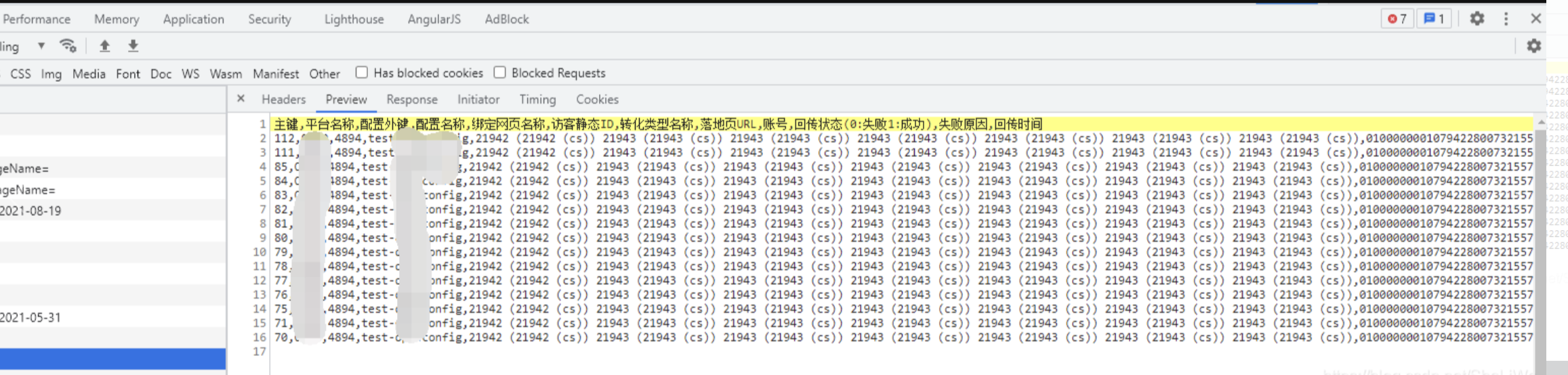Open Network panel settings gear
Viewport: 1568px width, 375px height.
coord(1533,46)
